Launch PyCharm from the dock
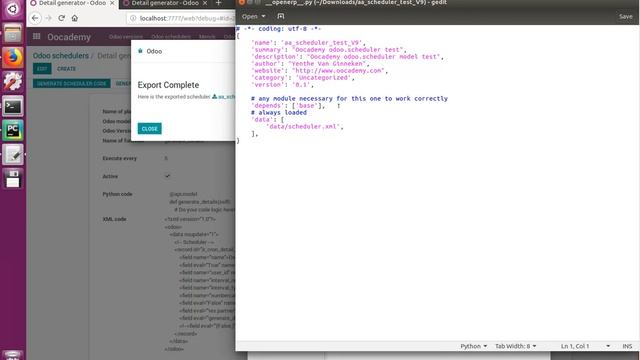This screenshot has height=360, width=640. (12, 131)
